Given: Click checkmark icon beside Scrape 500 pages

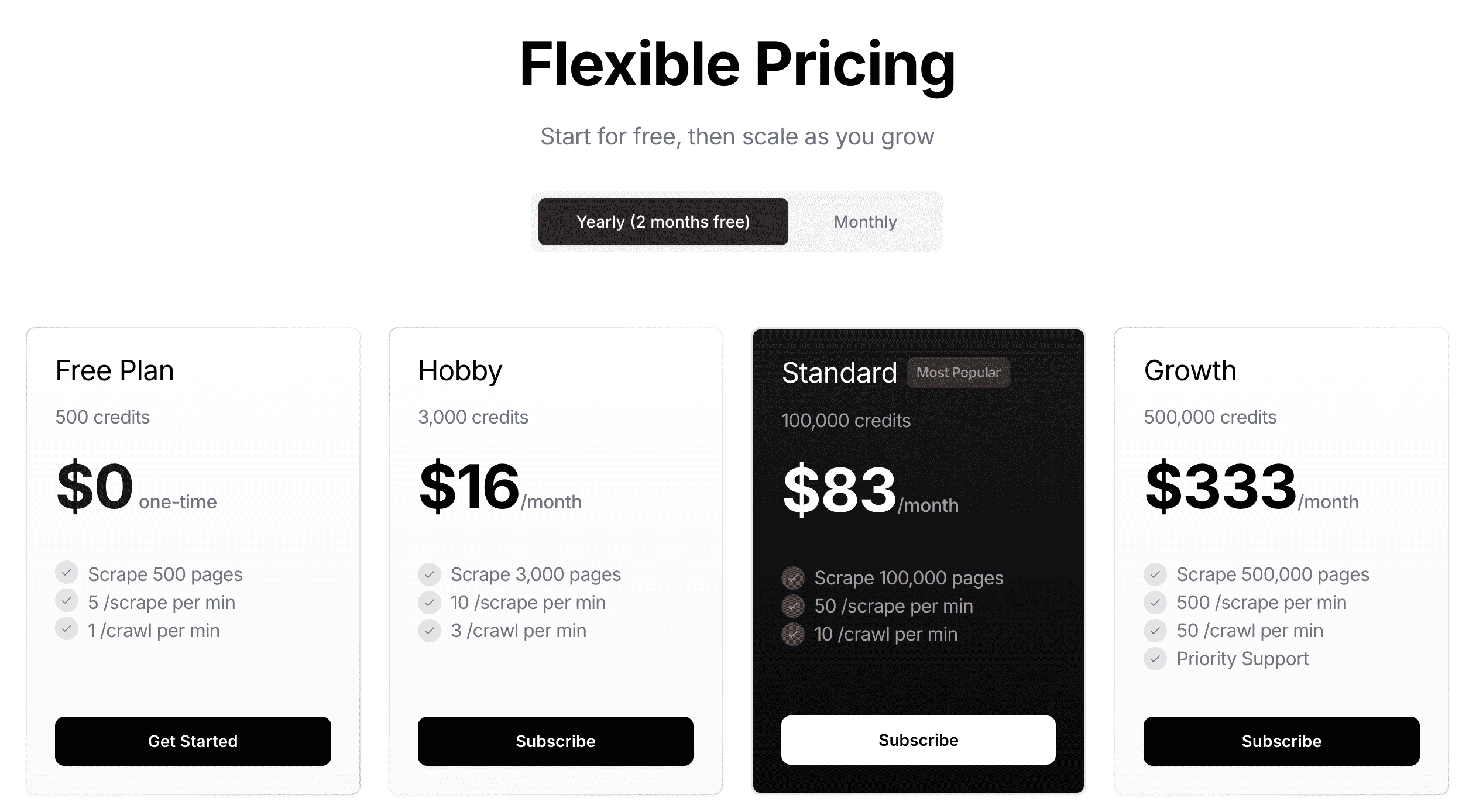Looking at the screenshot, I should [67, 573].
